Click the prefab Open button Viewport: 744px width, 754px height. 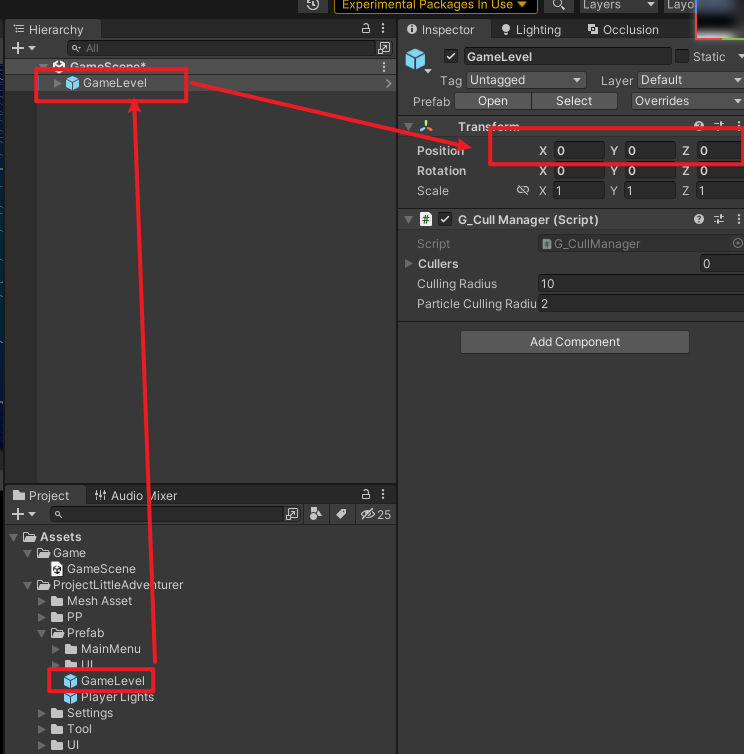[x=492, y=101]
